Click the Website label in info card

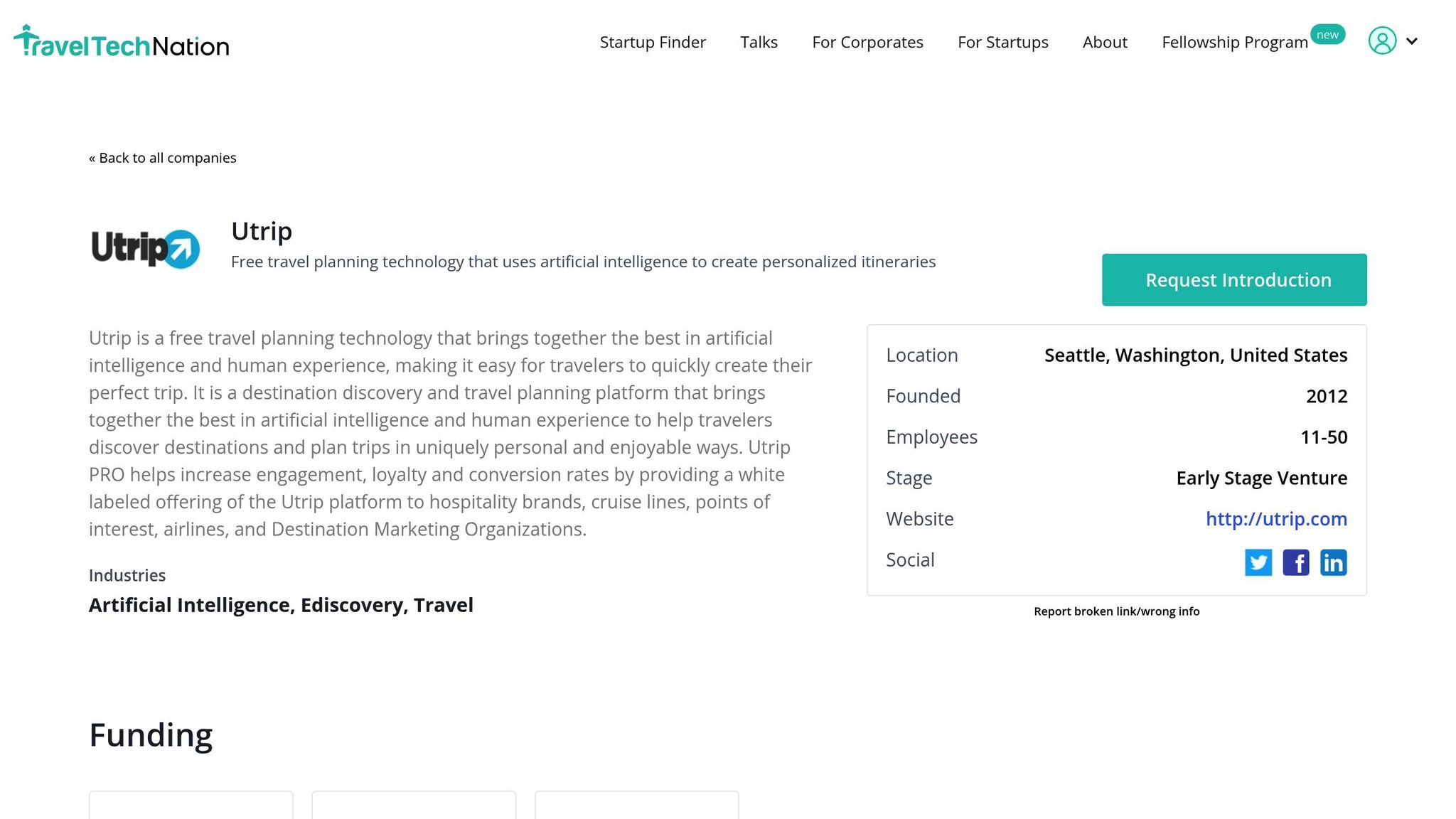920,519
